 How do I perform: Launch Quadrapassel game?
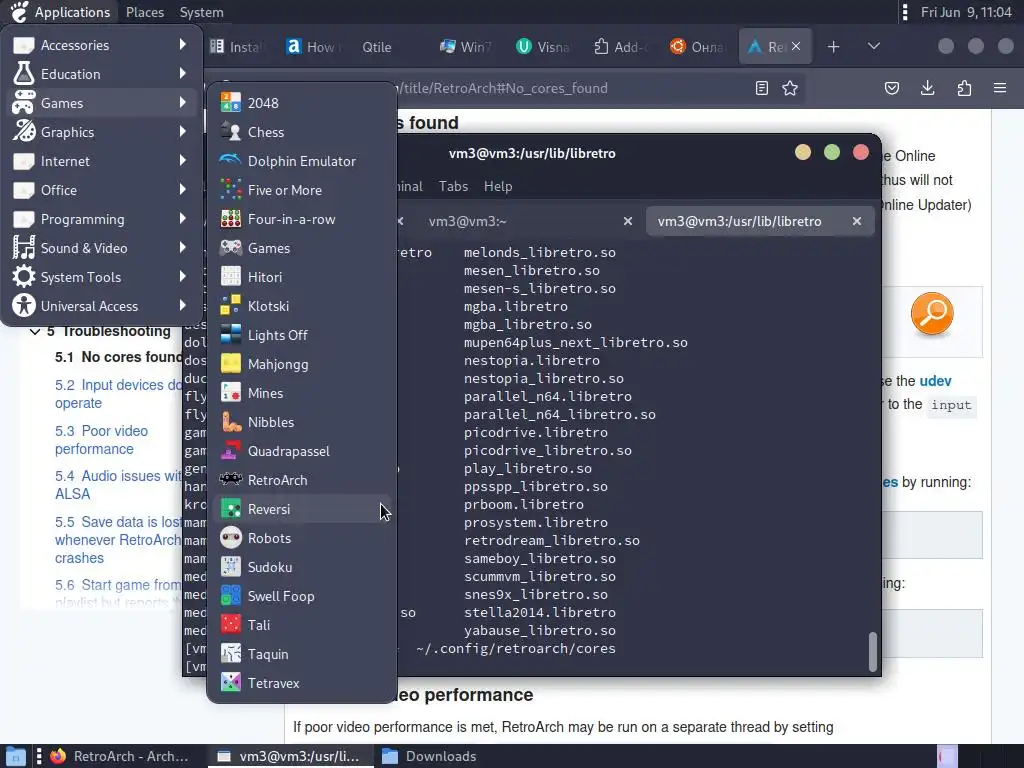302,451
